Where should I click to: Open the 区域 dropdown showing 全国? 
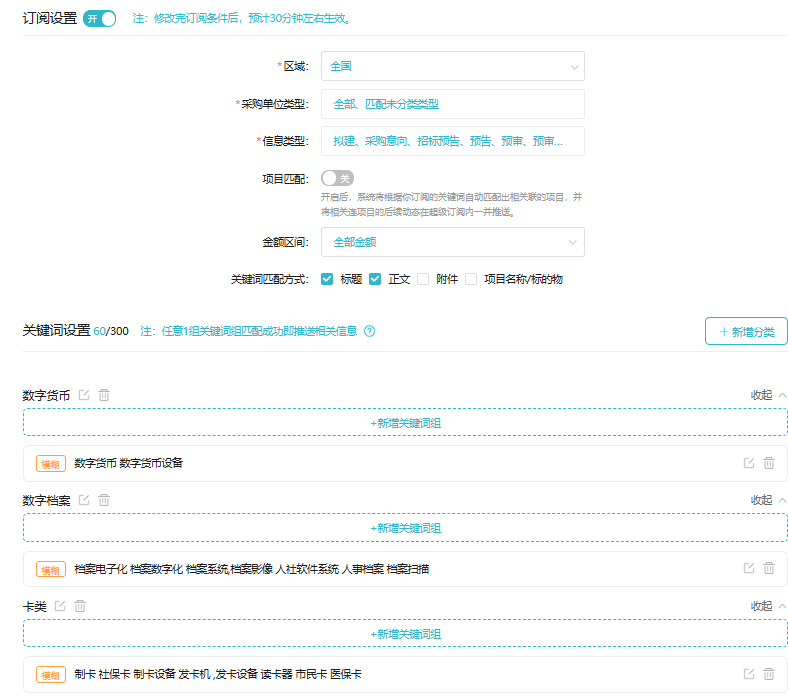452,66
